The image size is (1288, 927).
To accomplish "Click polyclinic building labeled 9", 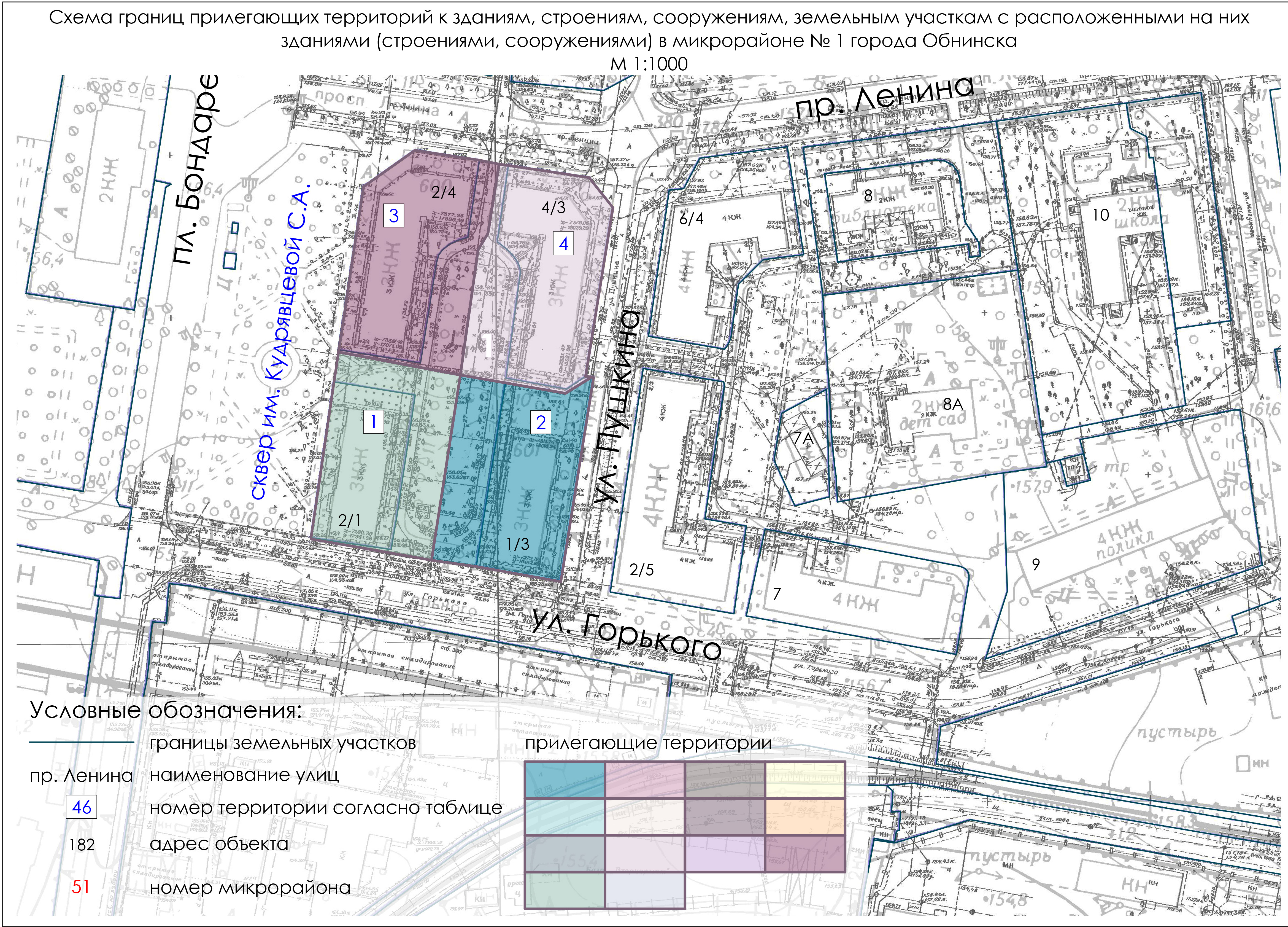I will [x=1035, y=564].
